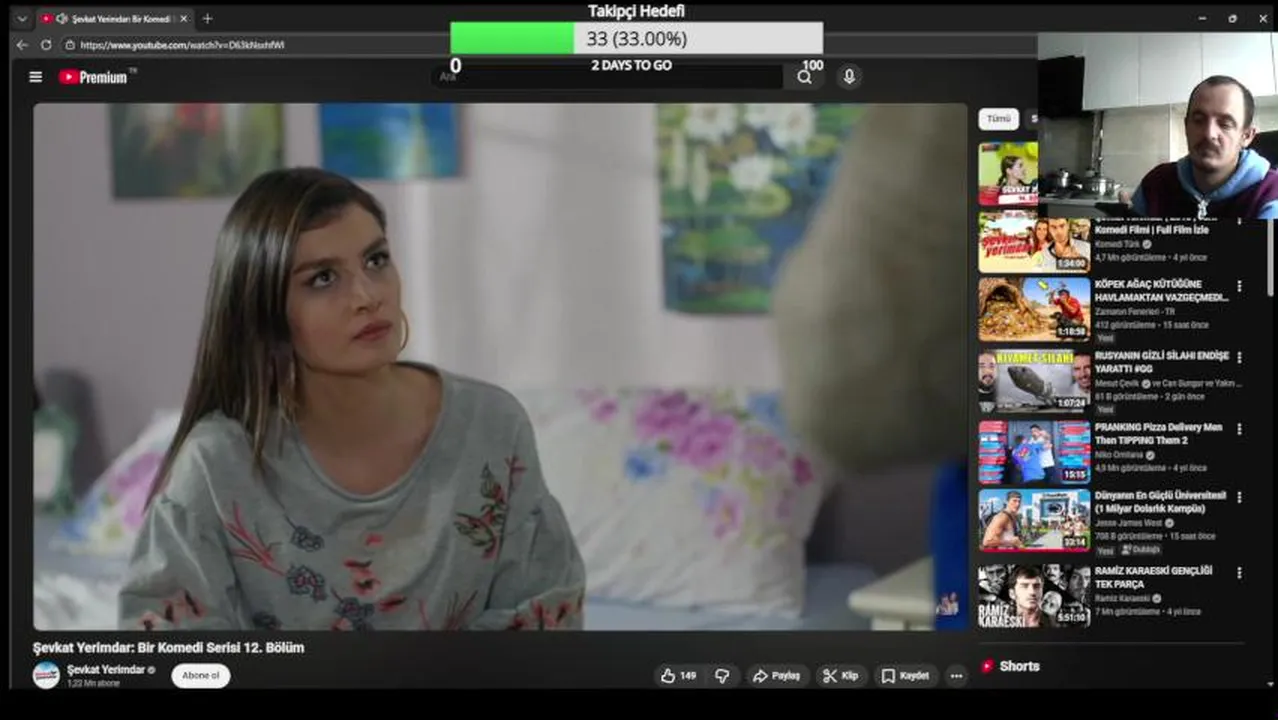This screenshot has height=720, width=1278.
Task: Save video with Kaydet button
Action: pos(905,676)
